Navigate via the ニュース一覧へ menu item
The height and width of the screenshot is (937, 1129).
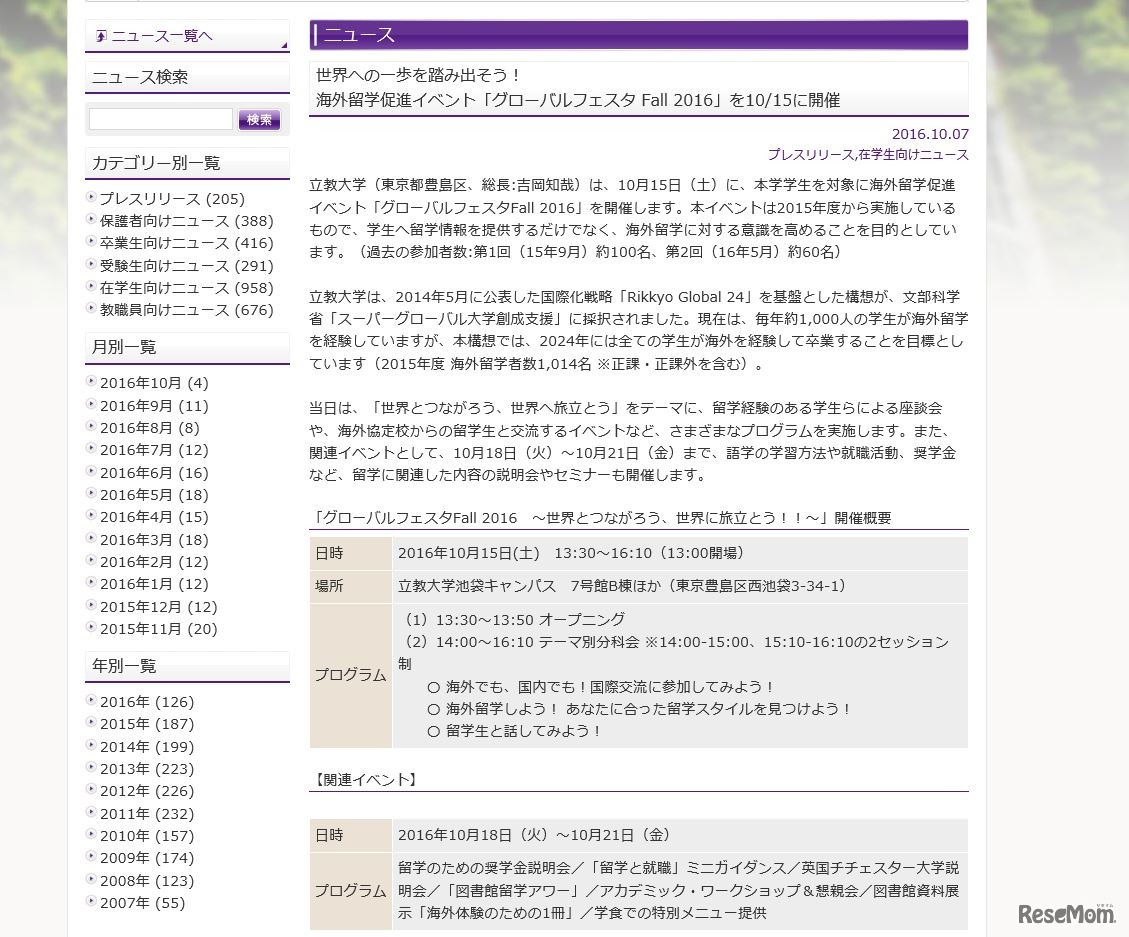tap(160, 36)
